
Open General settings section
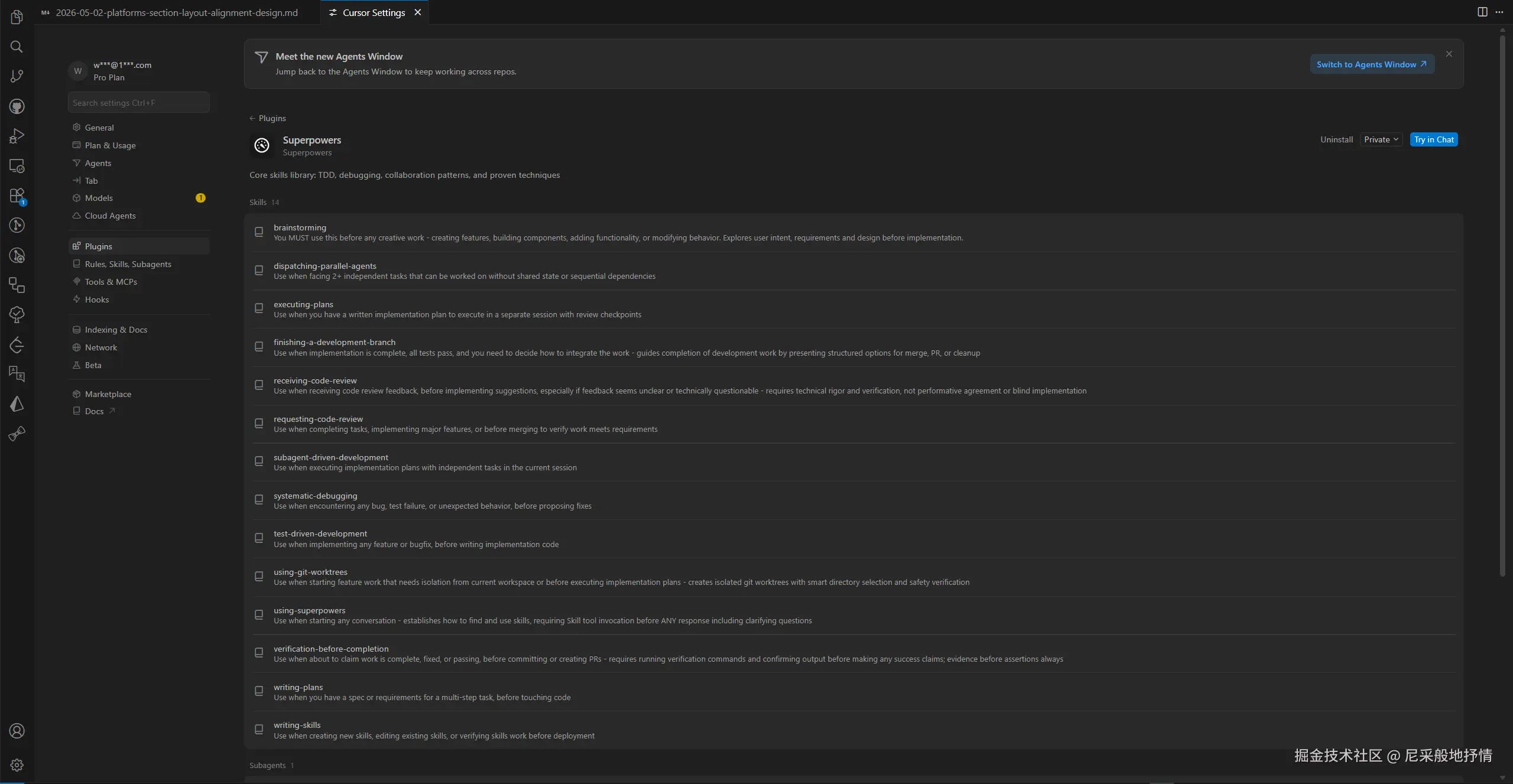click(139, 128)
